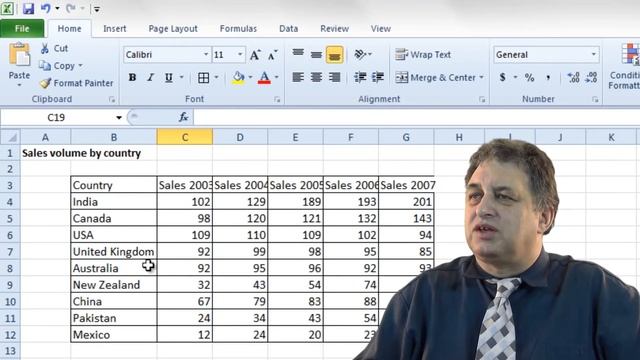Image resolution: width=640 pixels, height=360 pixels.
Task: Switch to the Formulas tab
Action: (238, 29)
